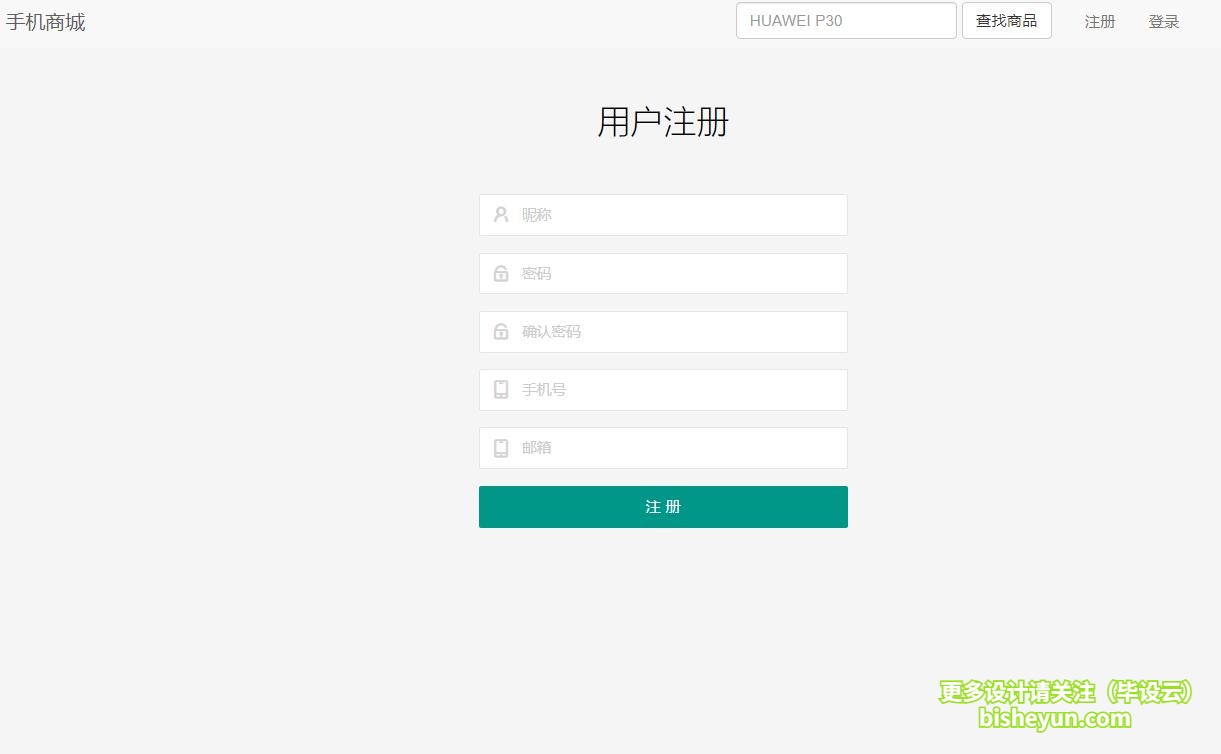Viewport: 1221px width, 754px height.
Task: Open the 注册 link in top navigation
Action: click(1099, 22)
